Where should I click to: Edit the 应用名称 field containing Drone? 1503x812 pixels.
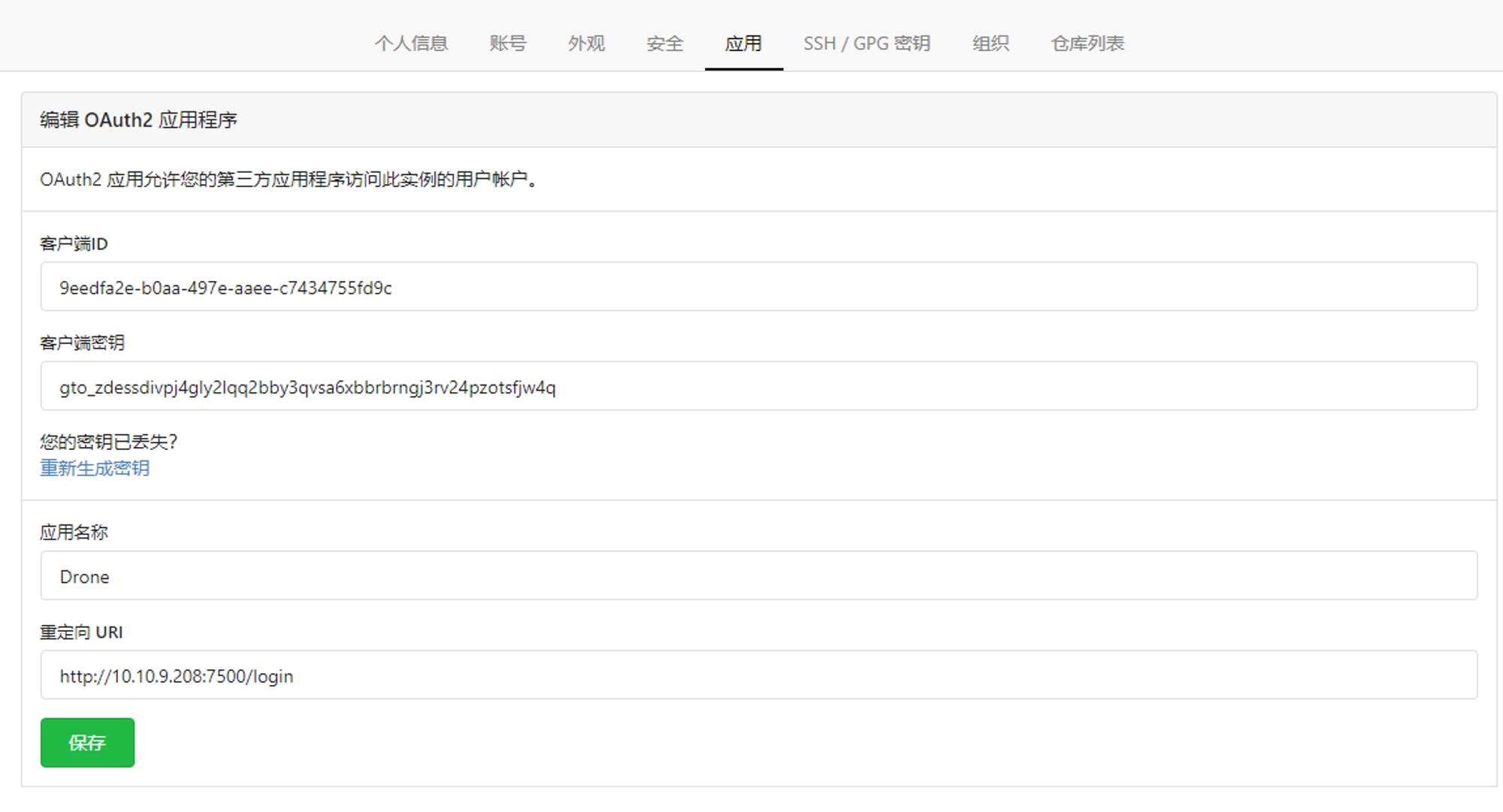pyautogui.click(x=759, y=576)
